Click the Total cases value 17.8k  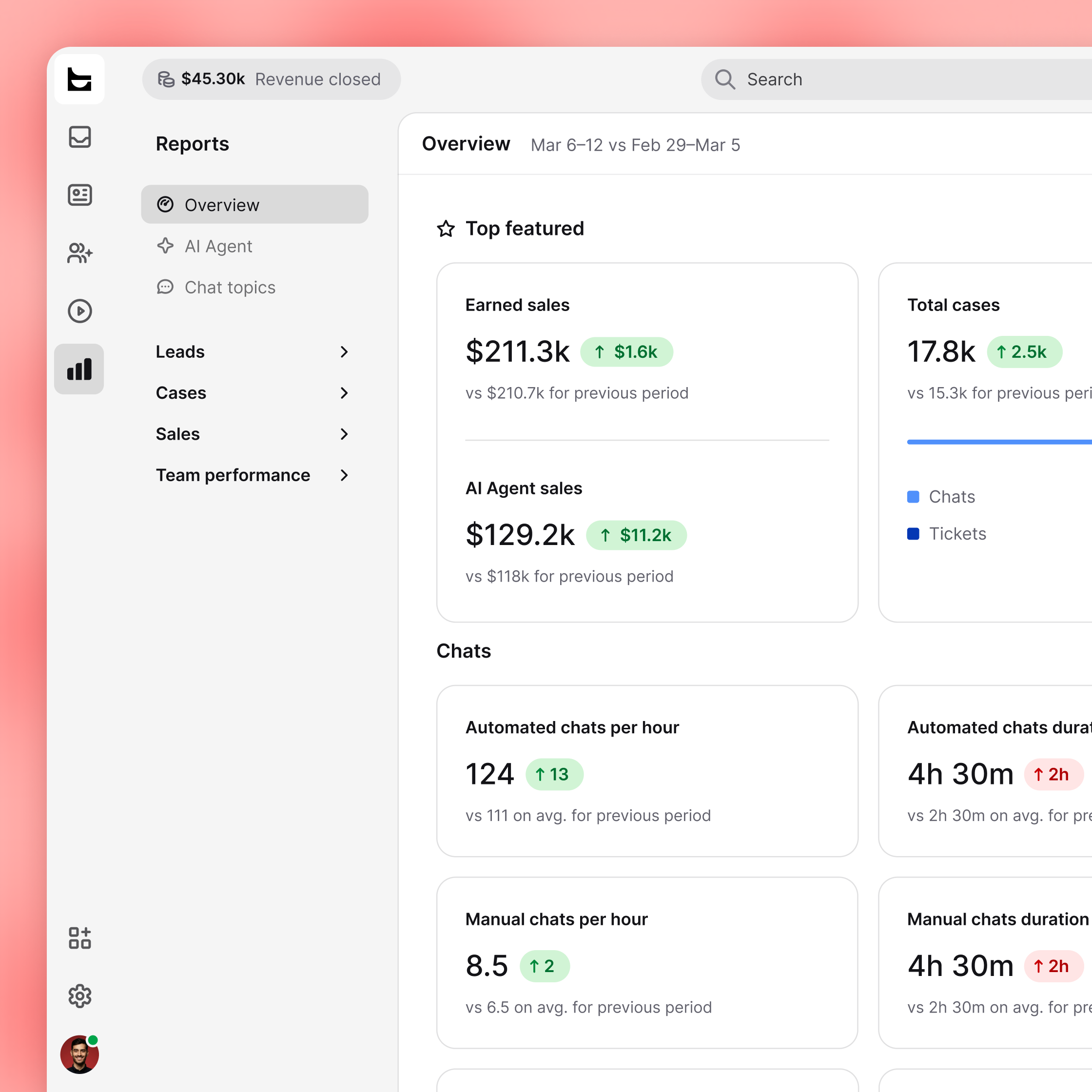coord(941,351)
